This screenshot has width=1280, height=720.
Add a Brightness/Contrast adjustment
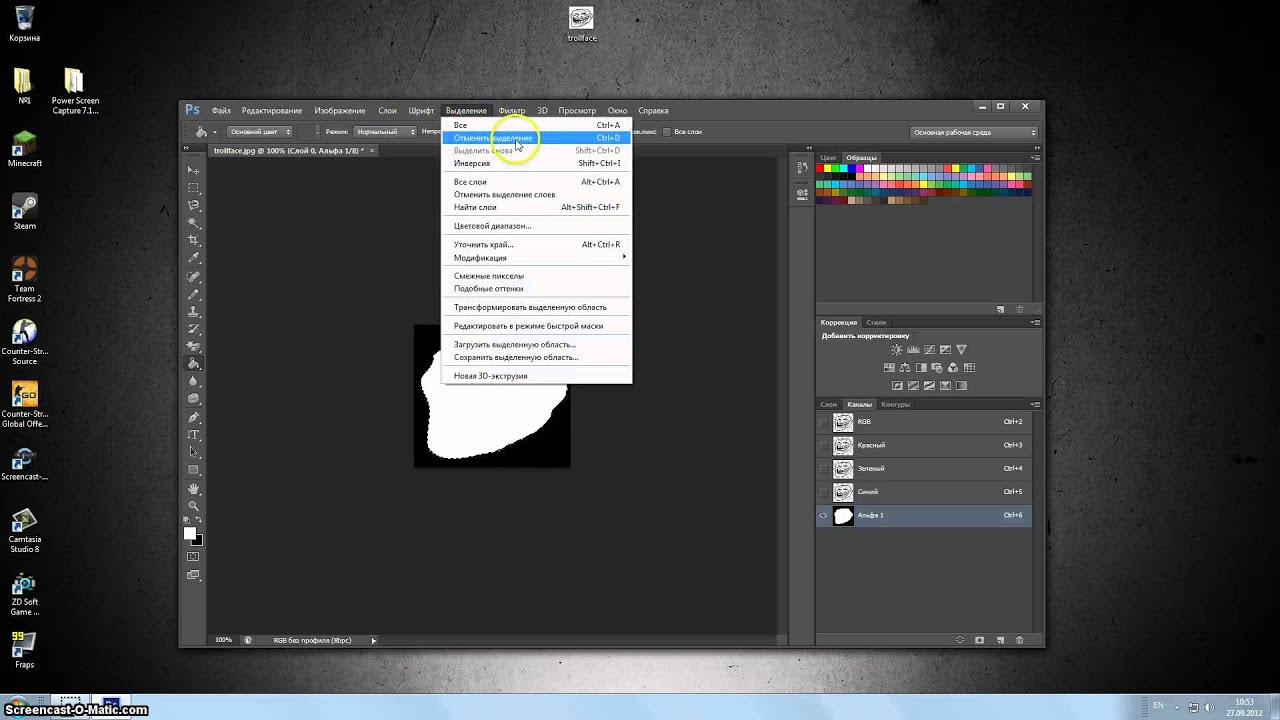coord(897,350)
